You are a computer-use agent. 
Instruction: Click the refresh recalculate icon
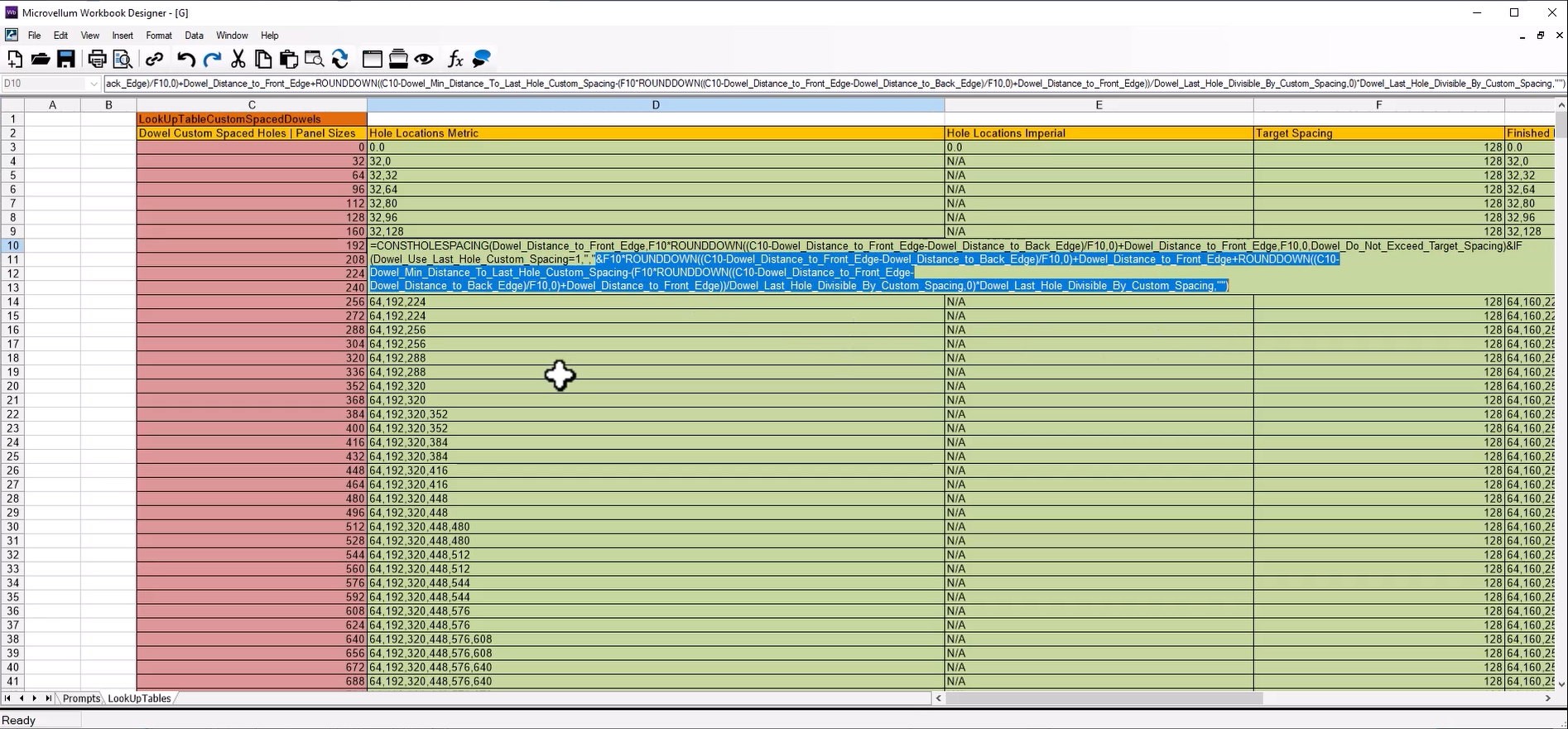(339, 59)
